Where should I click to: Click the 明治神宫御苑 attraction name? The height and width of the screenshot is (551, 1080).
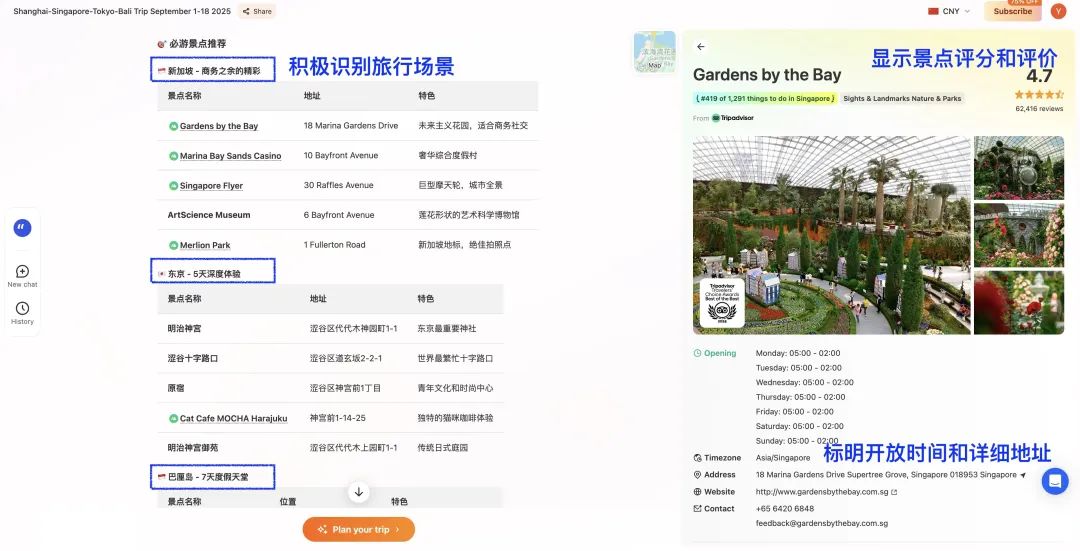click(193, 448)
